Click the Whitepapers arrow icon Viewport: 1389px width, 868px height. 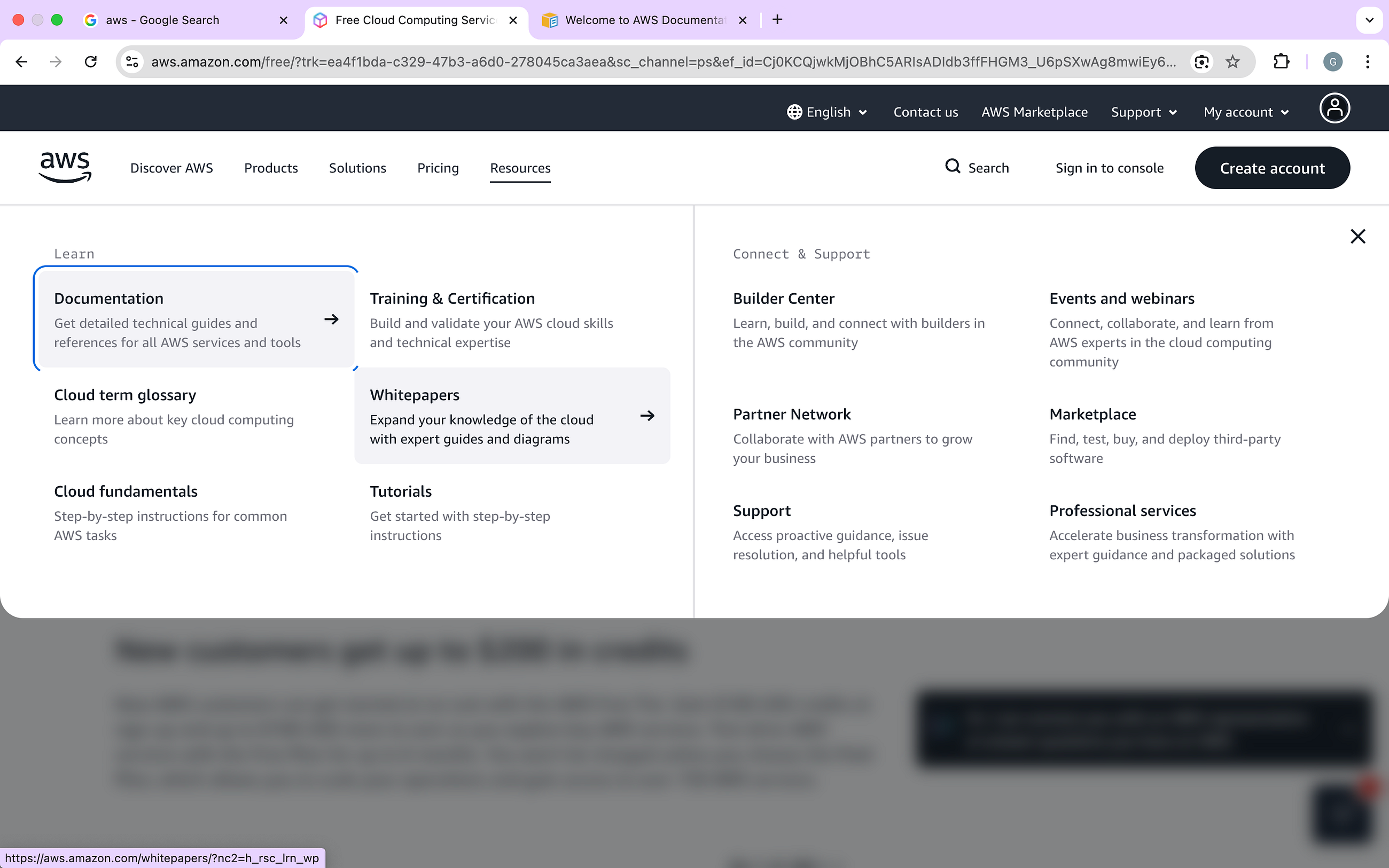(647, 416)
